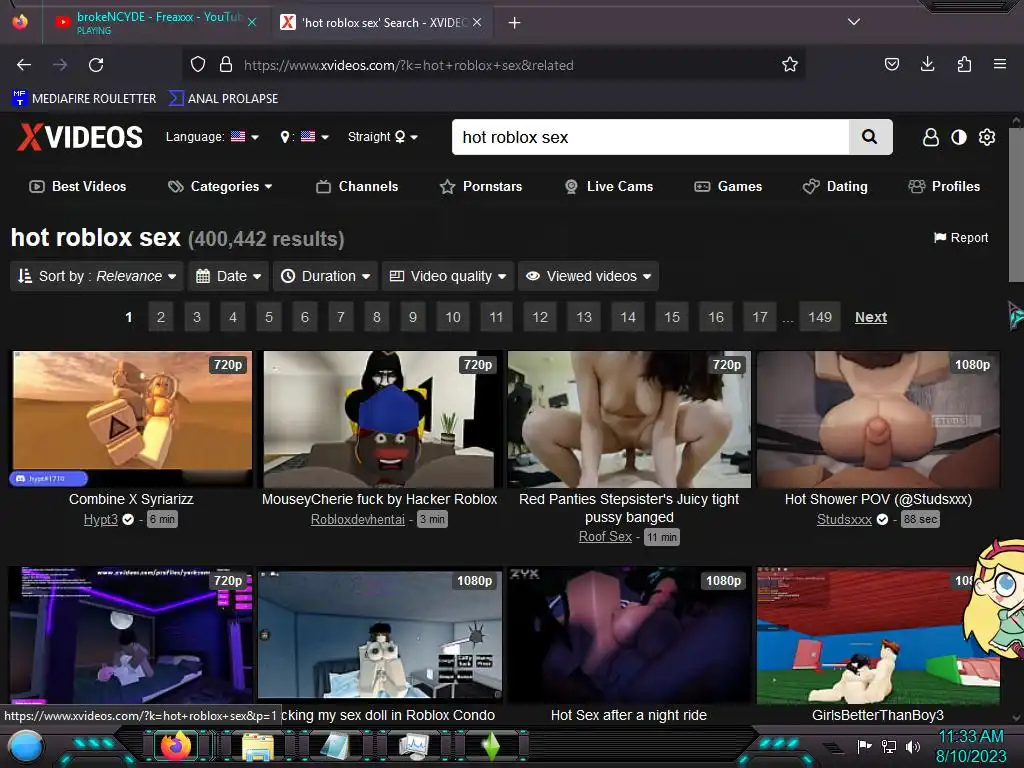
Task: Open File Explorer from the taskbar
Action: click(258, 747)
